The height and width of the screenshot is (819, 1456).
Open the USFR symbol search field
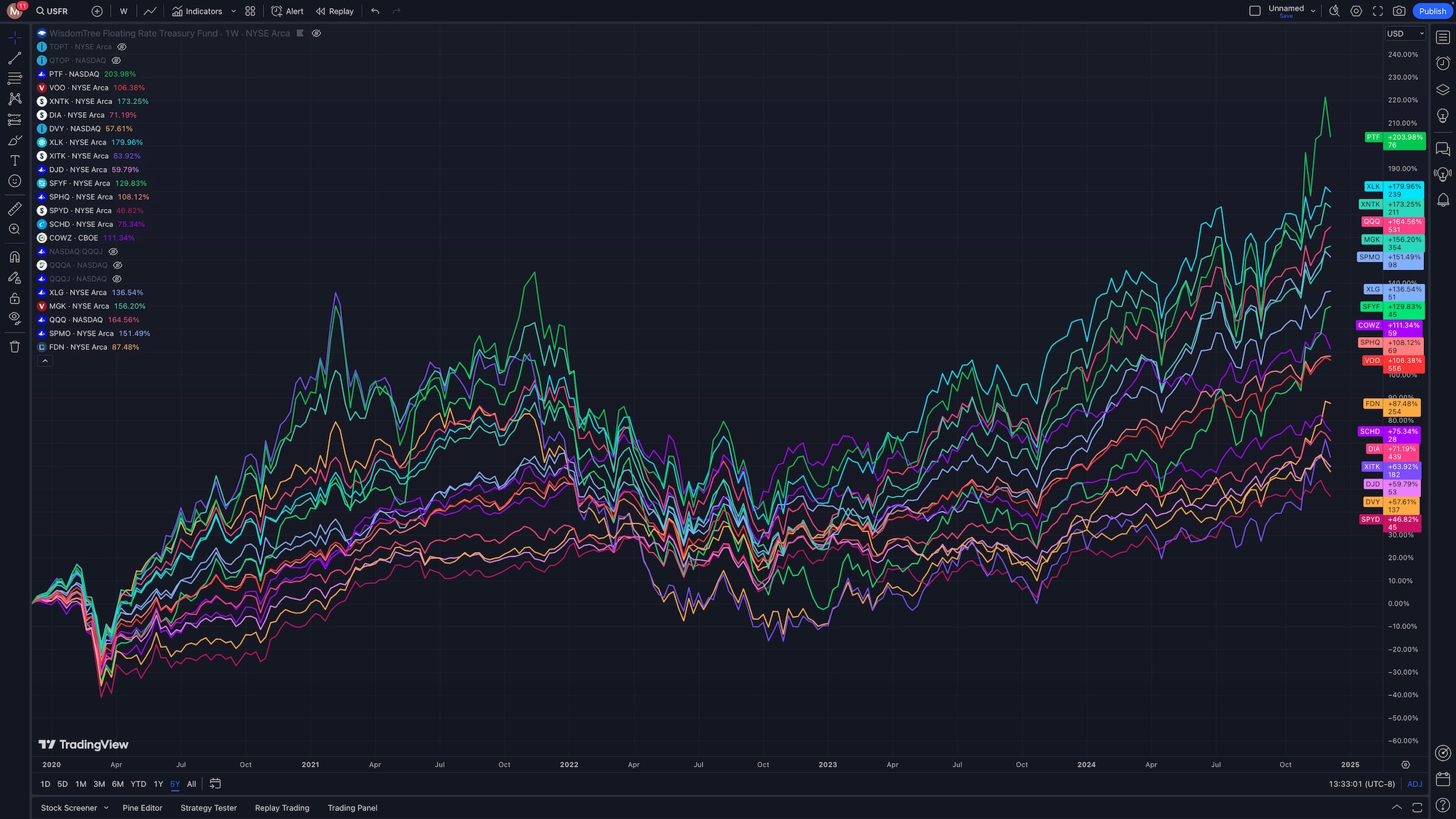[52, 11]
